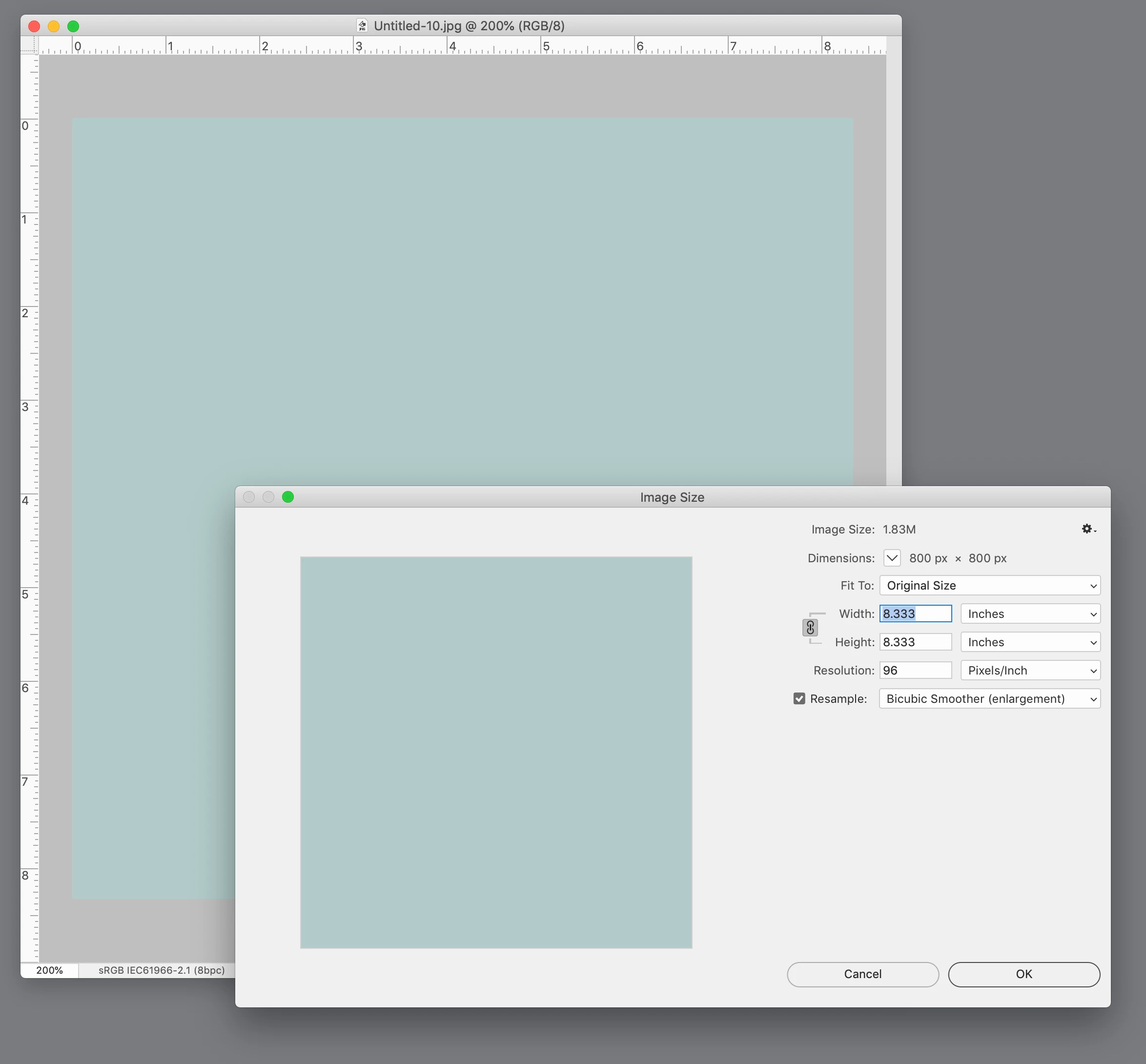
Task: Uncheck the Resample checkbox
Action: pyautogui.click(x=799, y=698)
